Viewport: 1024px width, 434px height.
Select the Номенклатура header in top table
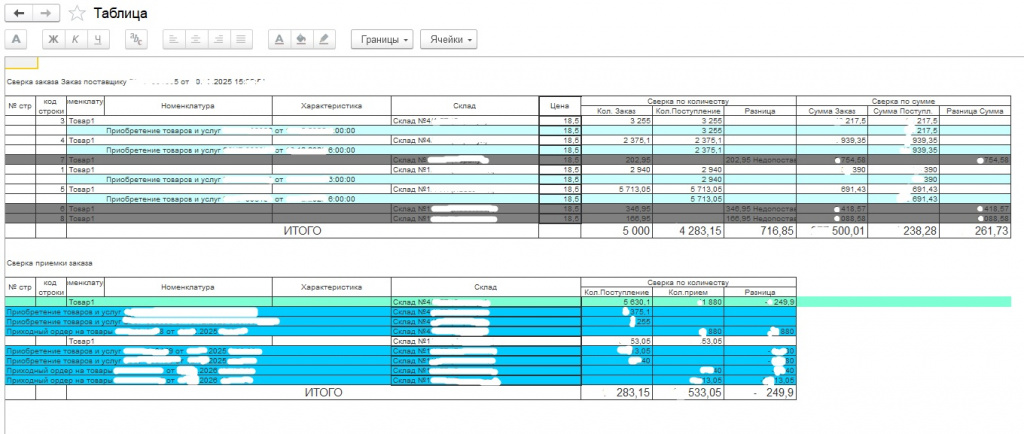pyautogui.click(x=187, y=105)
